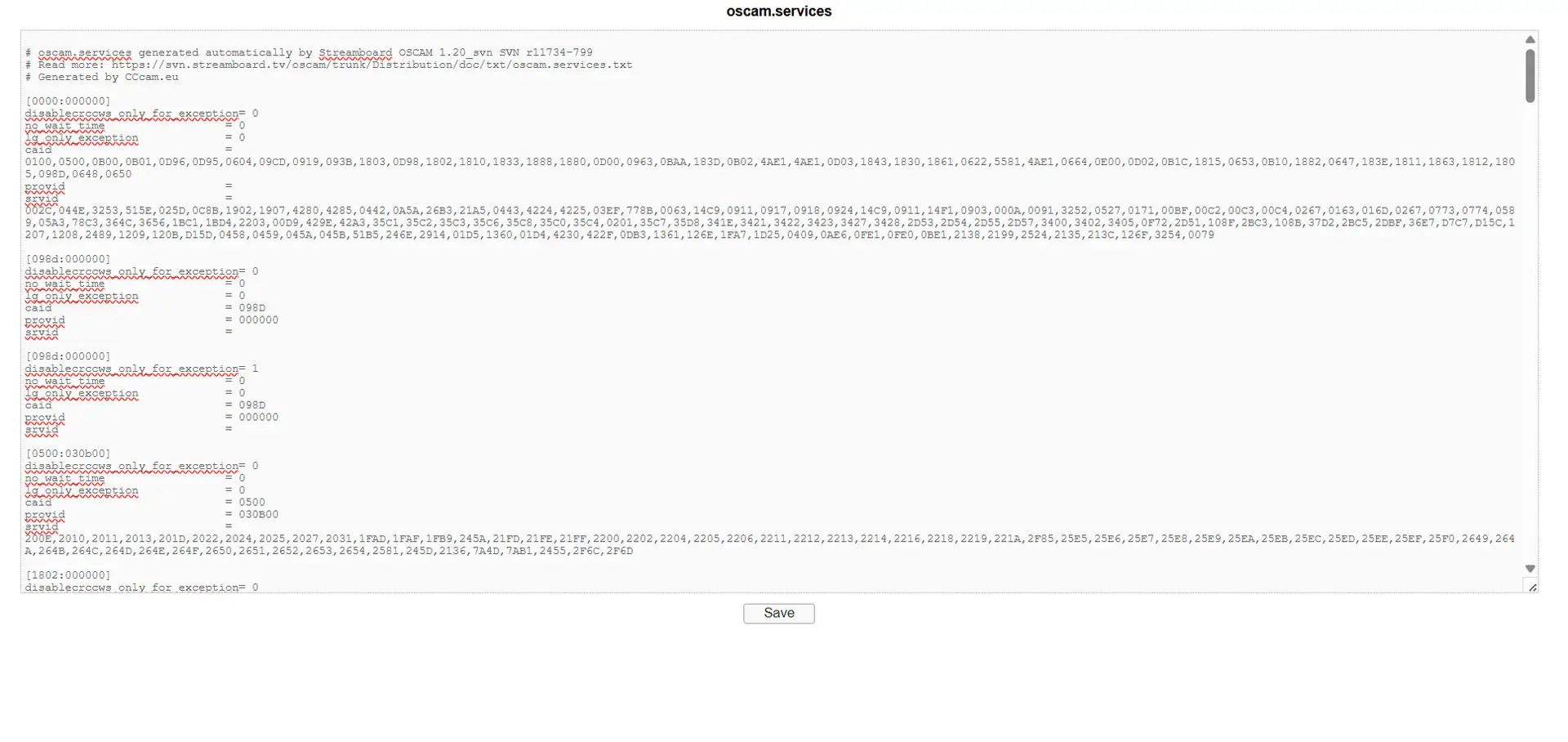Image resolution: width=1568 pixels, height=742 pixels.
Task: Click disablecrccws_only_for_exception line with value 1
Action: (141, 369)
